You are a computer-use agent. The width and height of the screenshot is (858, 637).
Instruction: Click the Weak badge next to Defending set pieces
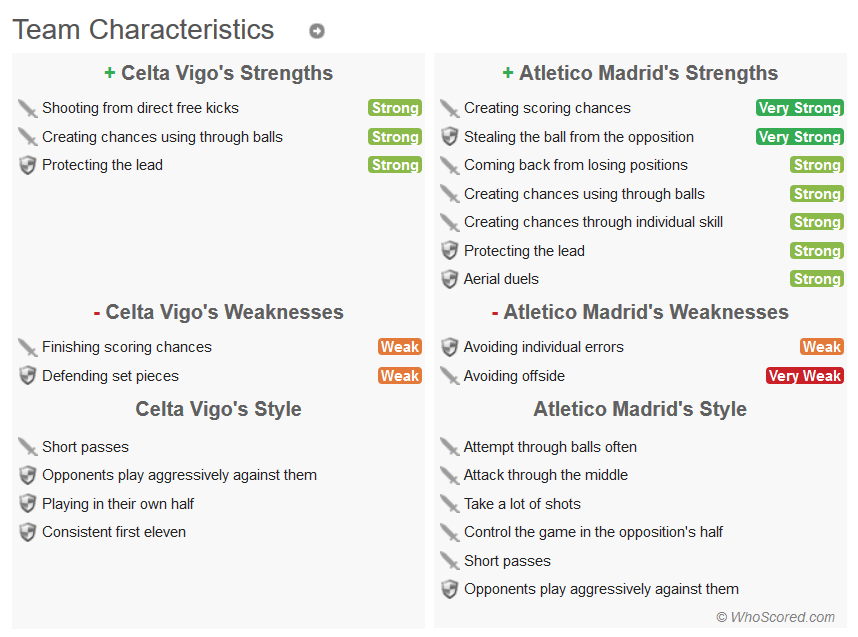pyautogui.click(x=400, y=376)
